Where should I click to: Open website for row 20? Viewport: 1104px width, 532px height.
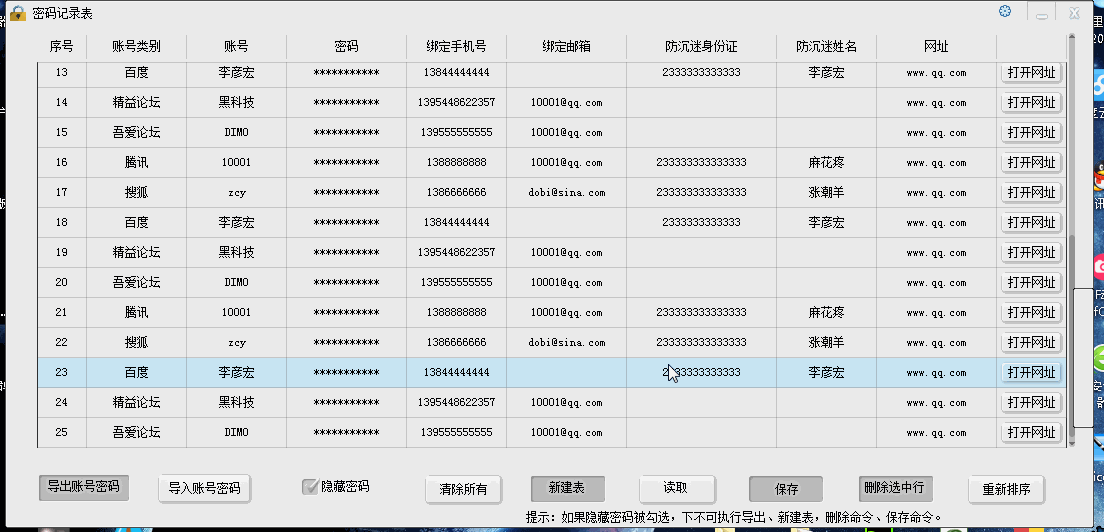click(1031, 282)
